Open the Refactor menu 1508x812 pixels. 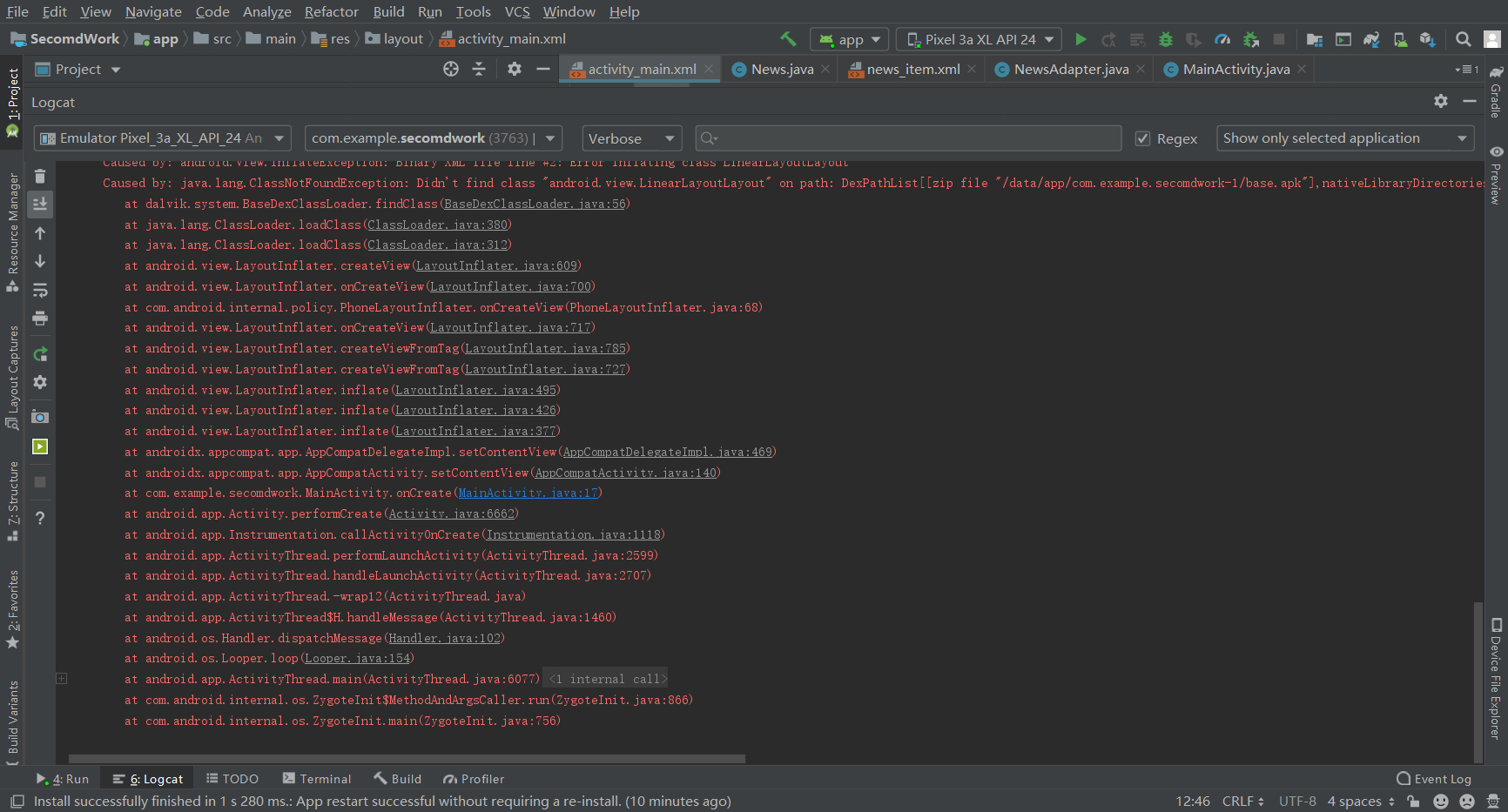[331, 11]
